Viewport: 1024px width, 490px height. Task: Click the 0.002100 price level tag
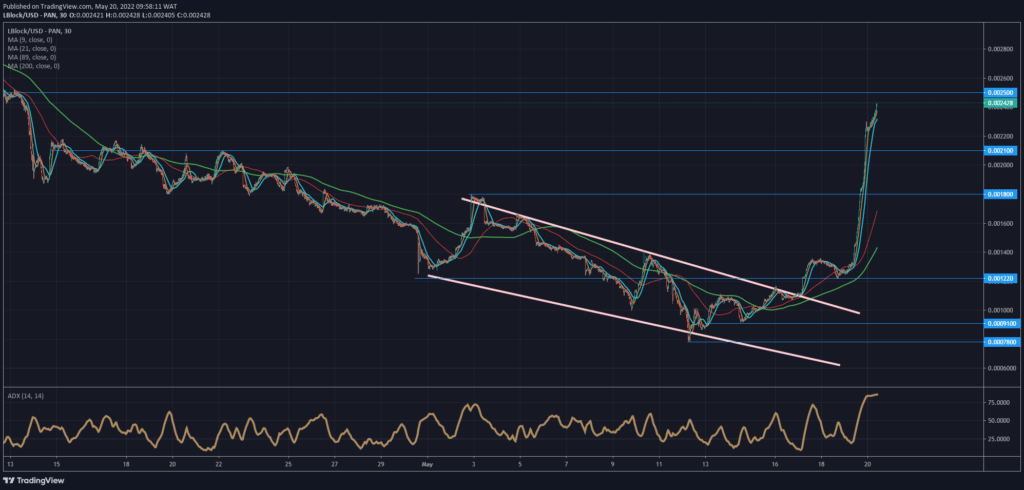pyautogui.click(x=1000, y=150)
